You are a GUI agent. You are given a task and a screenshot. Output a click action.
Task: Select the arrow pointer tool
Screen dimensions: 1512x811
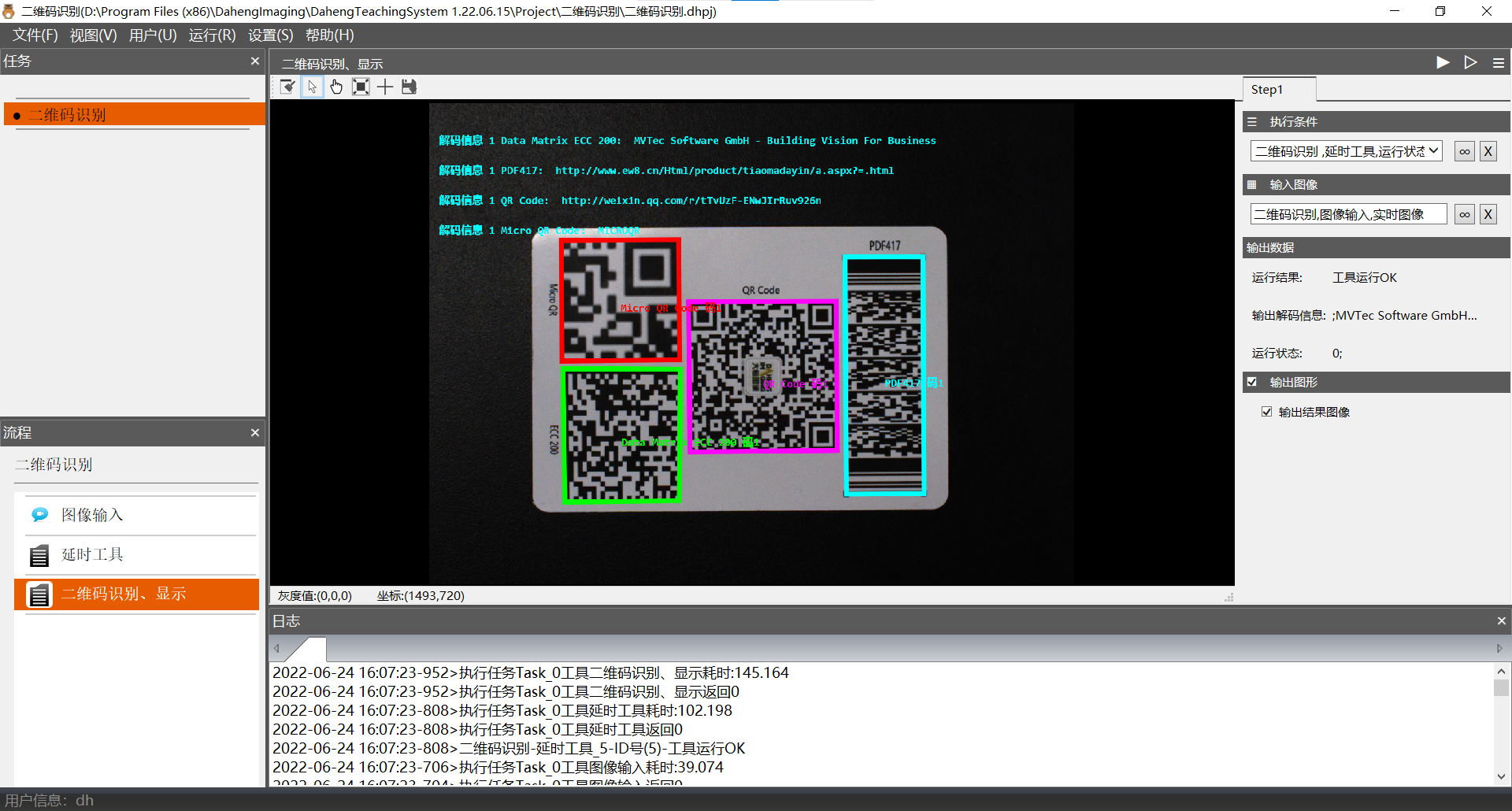coord(313,87)
